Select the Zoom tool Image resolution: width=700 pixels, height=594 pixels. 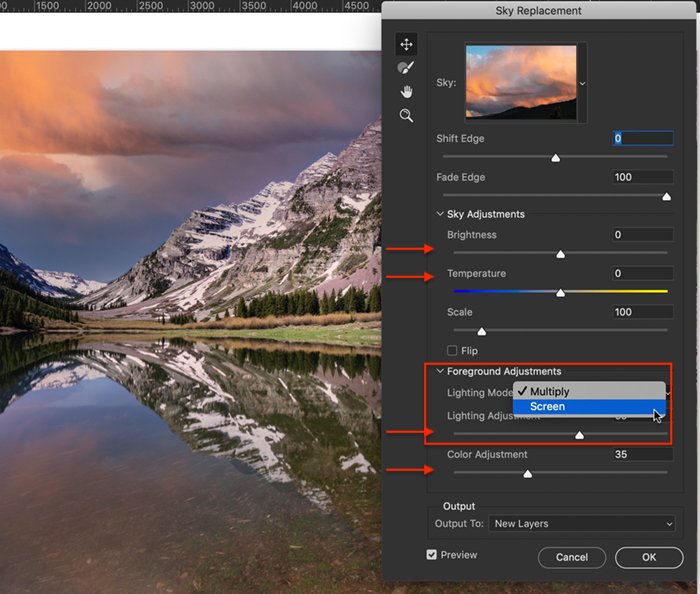pos(406,116)
